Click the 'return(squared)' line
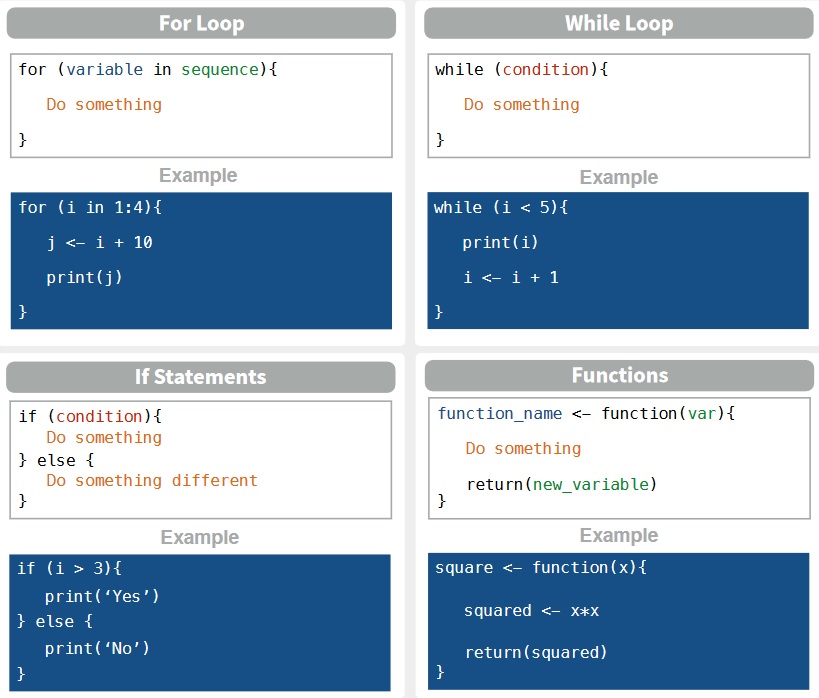Viewport: 819px width, 698px height. pos(536,653)
